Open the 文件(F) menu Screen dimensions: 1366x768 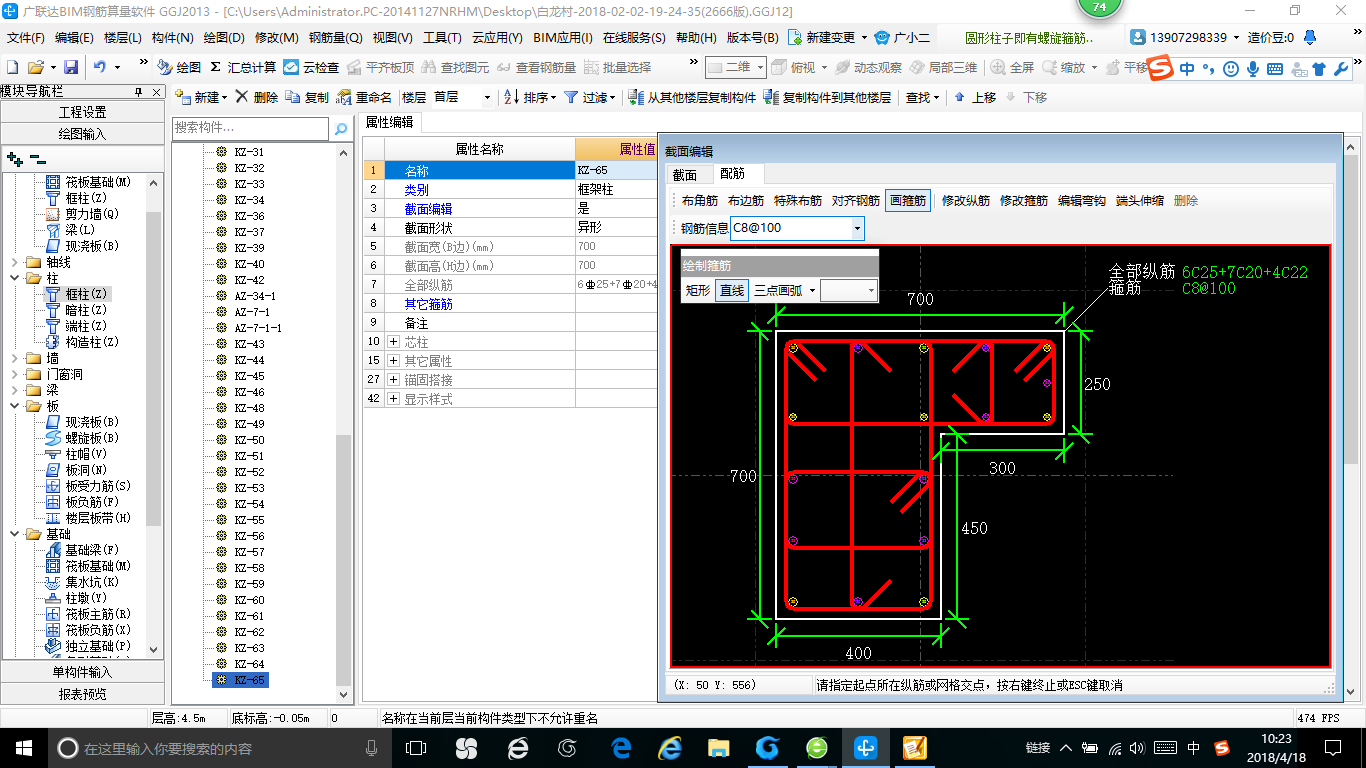click(x=26, y=38)
